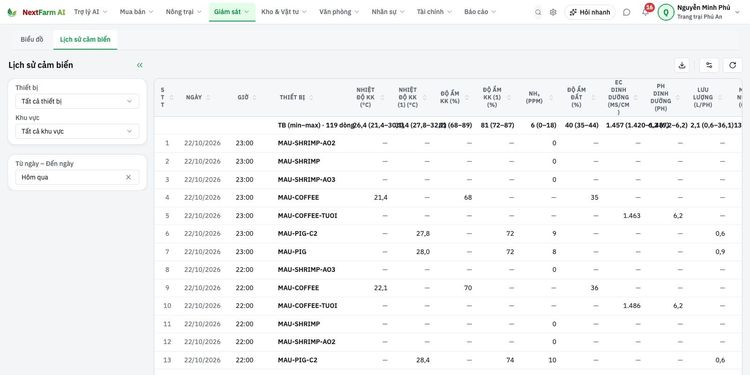Image resolution: width=750 pixels, height=375 pixels.
Task: Refresh the sensor history table
Action: click(x=732, y=66)
